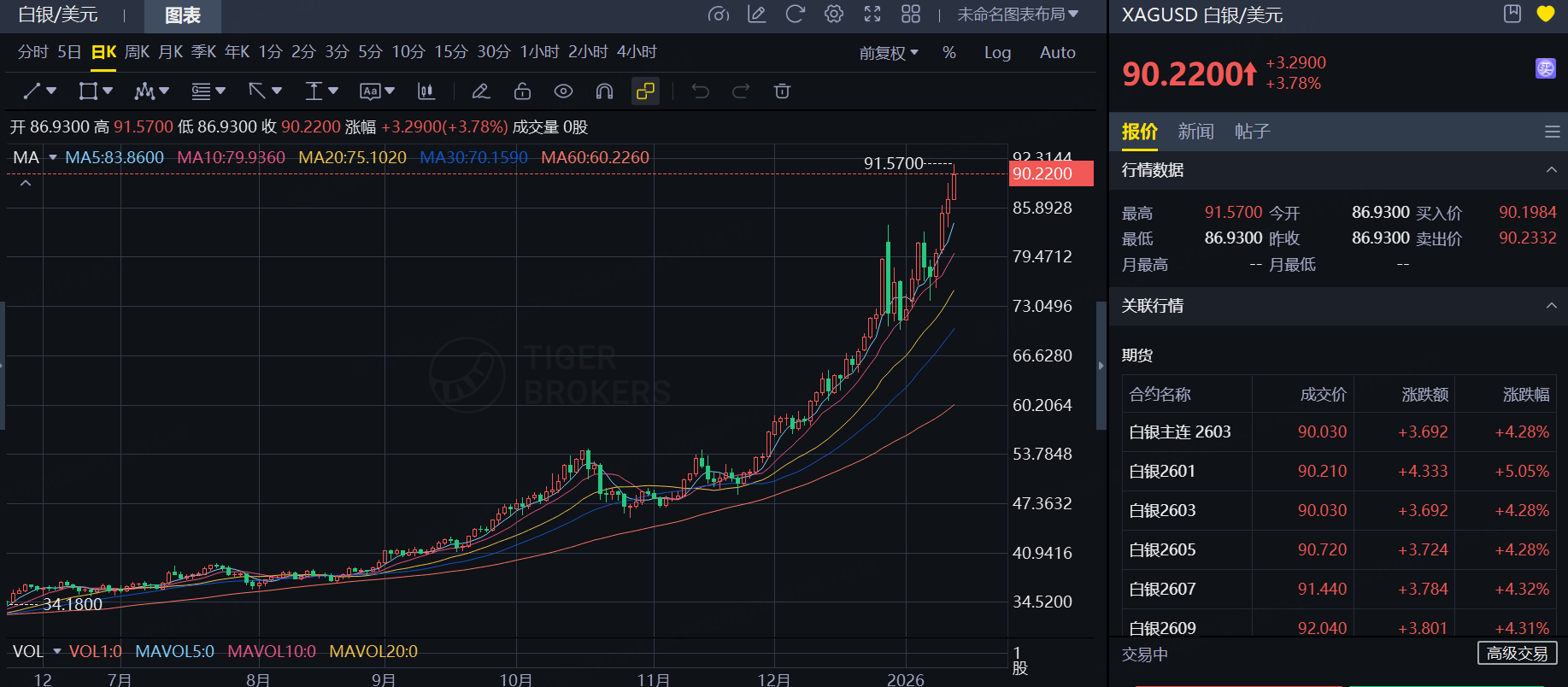Screen dimensions: 1568x687
Task: Open the 白银2605 contract row
Action: tap(1339, 549)
